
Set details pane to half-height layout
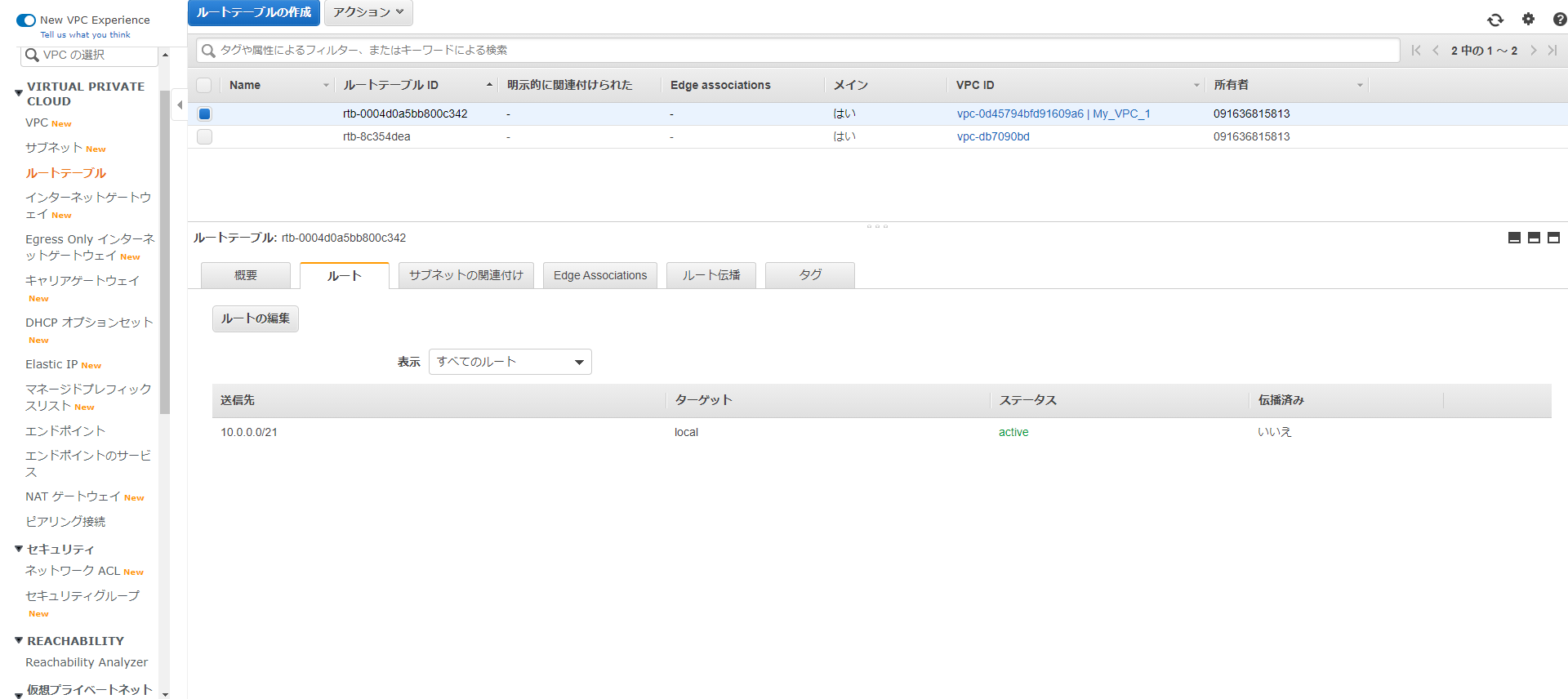[1534, 238]
